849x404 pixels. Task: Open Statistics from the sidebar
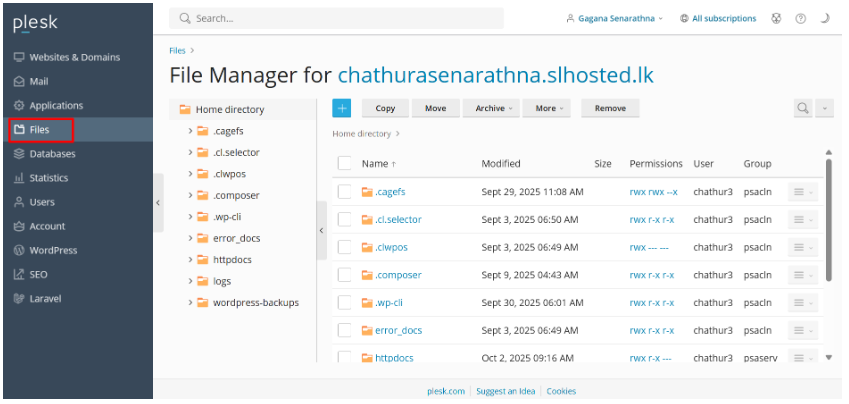[48, 178]
